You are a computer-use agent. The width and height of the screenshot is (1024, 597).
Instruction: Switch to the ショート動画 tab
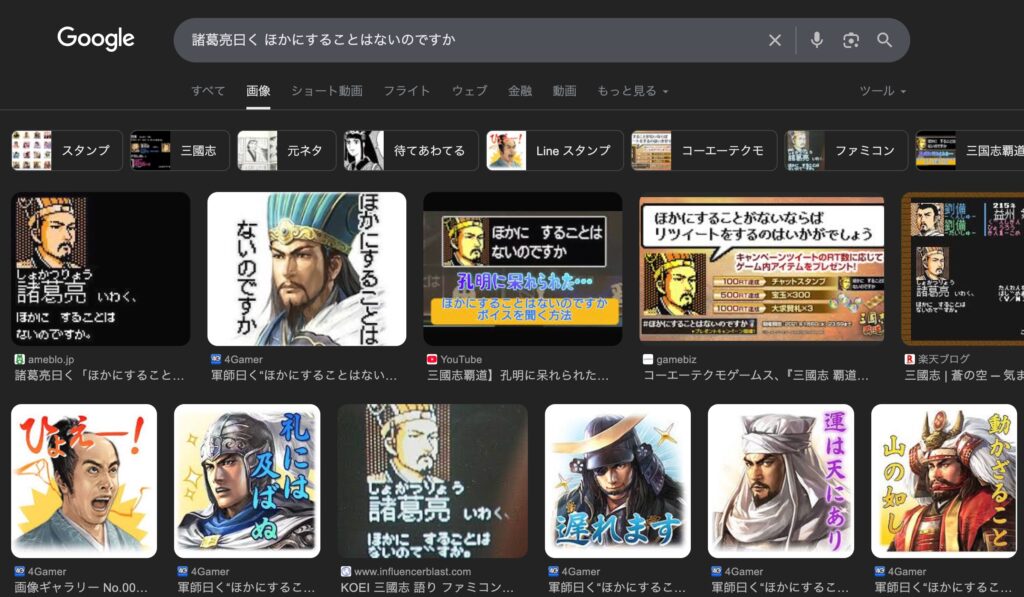click(326, 91)
